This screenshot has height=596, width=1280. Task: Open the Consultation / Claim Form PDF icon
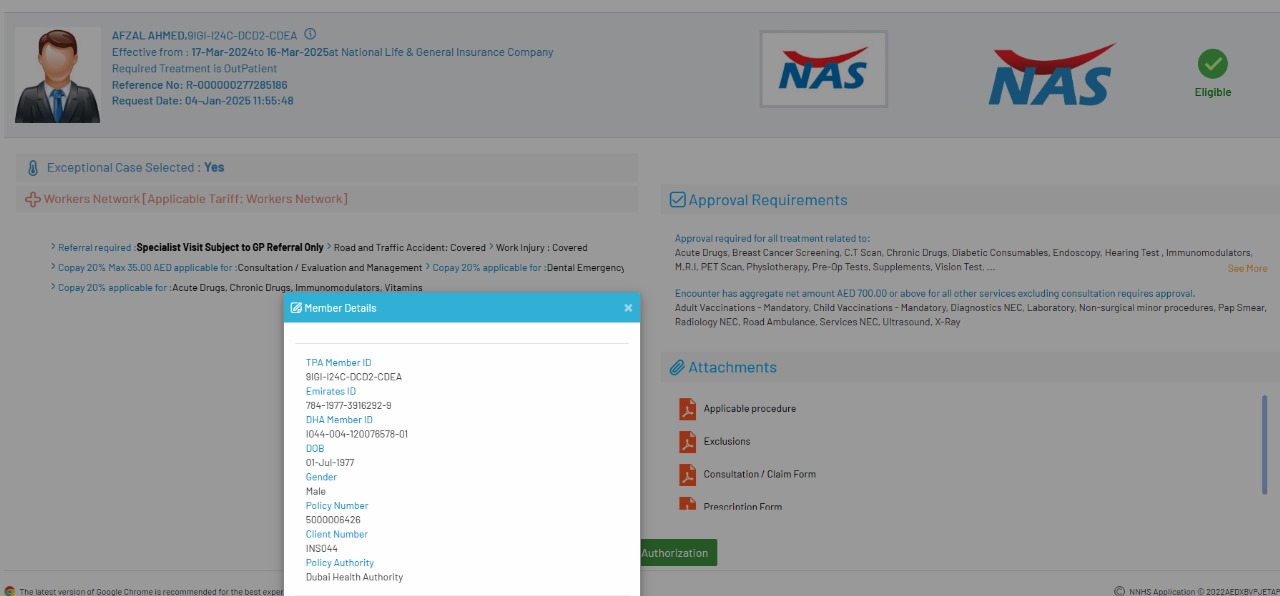point(687,475)
